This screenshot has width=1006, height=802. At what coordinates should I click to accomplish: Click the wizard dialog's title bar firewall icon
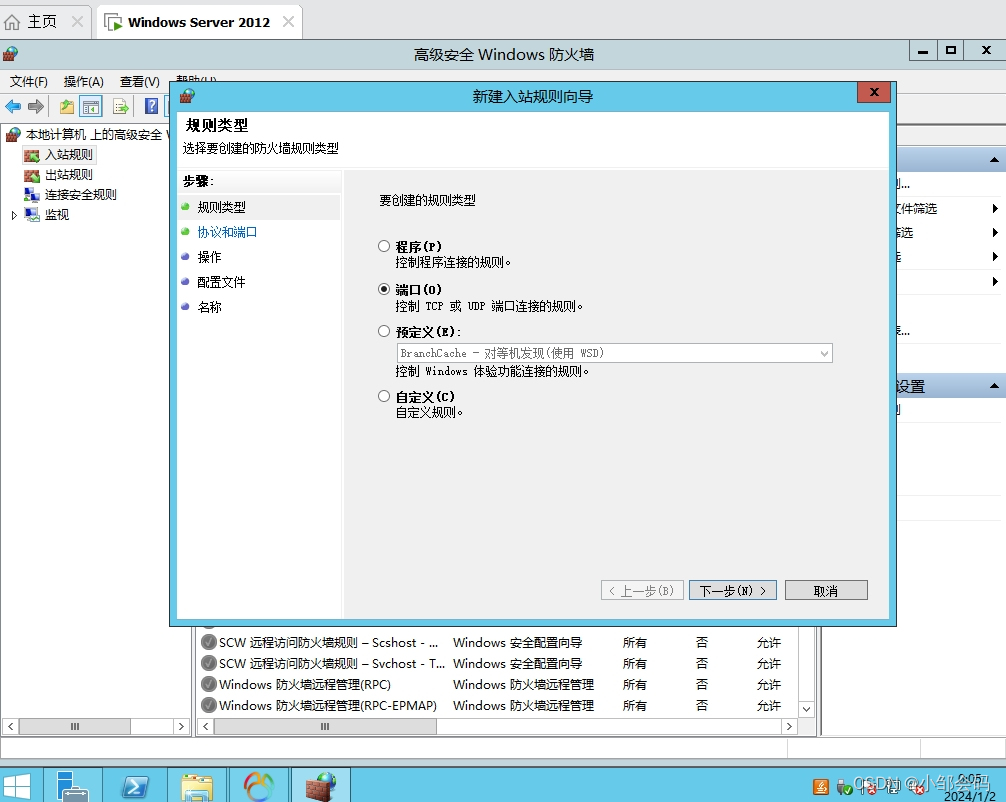click(x=187, y=96)
